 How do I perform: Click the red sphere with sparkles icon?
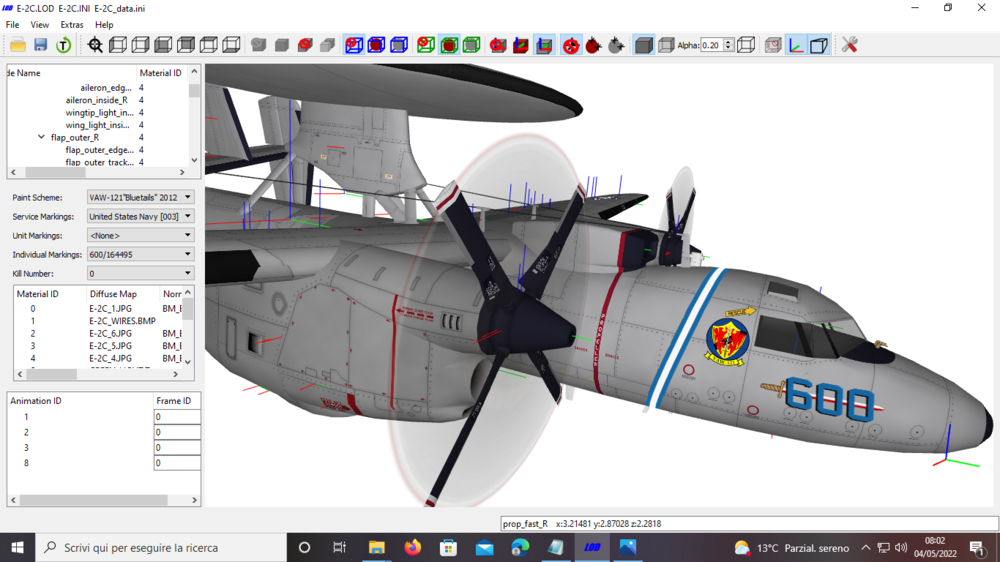click(x=593, y=45)
